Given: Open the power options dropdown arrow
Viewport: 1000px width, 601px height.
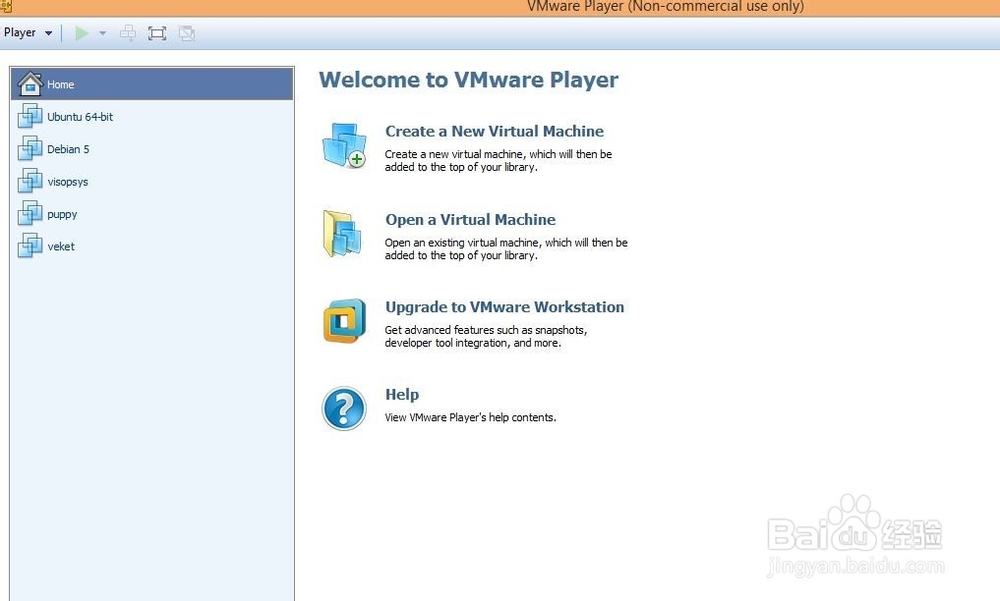Looking at the screenshot, I should pos(103,33).
